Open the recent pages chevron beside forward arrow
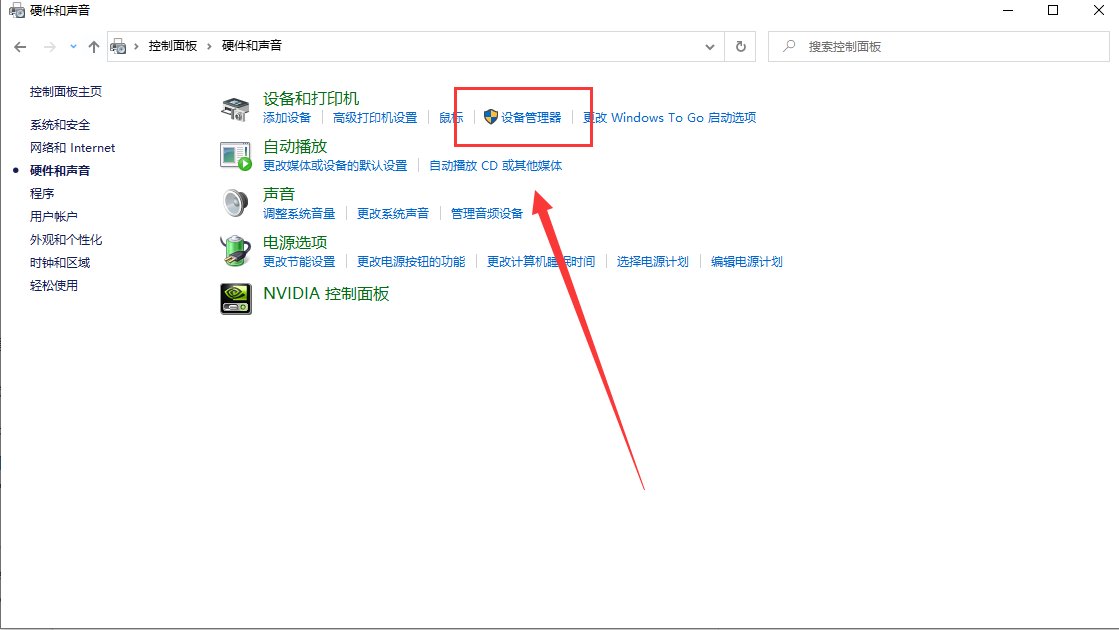This screenshot has width=1119, height=630. 72,46
